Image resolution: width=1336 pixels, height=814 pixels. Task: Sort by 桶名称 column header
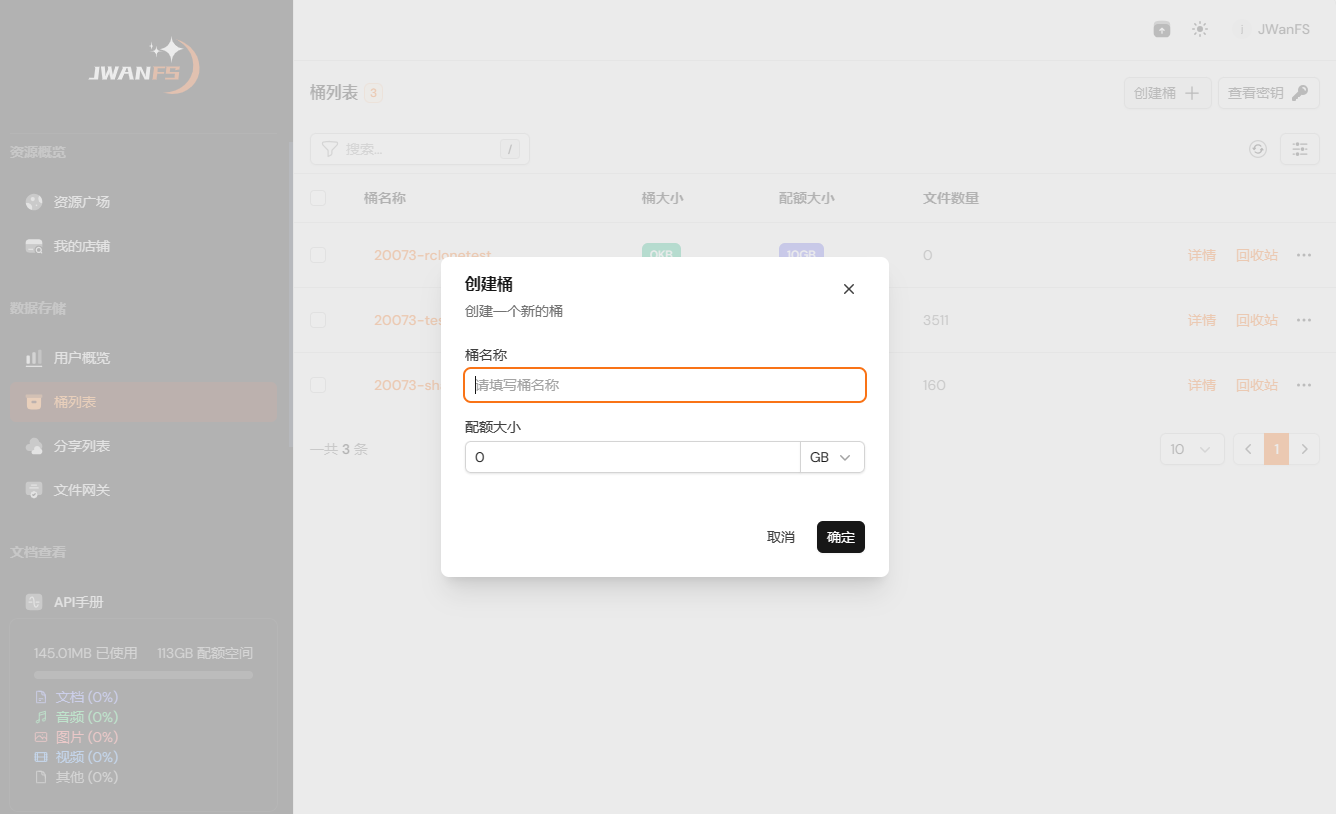pos(385,198)
